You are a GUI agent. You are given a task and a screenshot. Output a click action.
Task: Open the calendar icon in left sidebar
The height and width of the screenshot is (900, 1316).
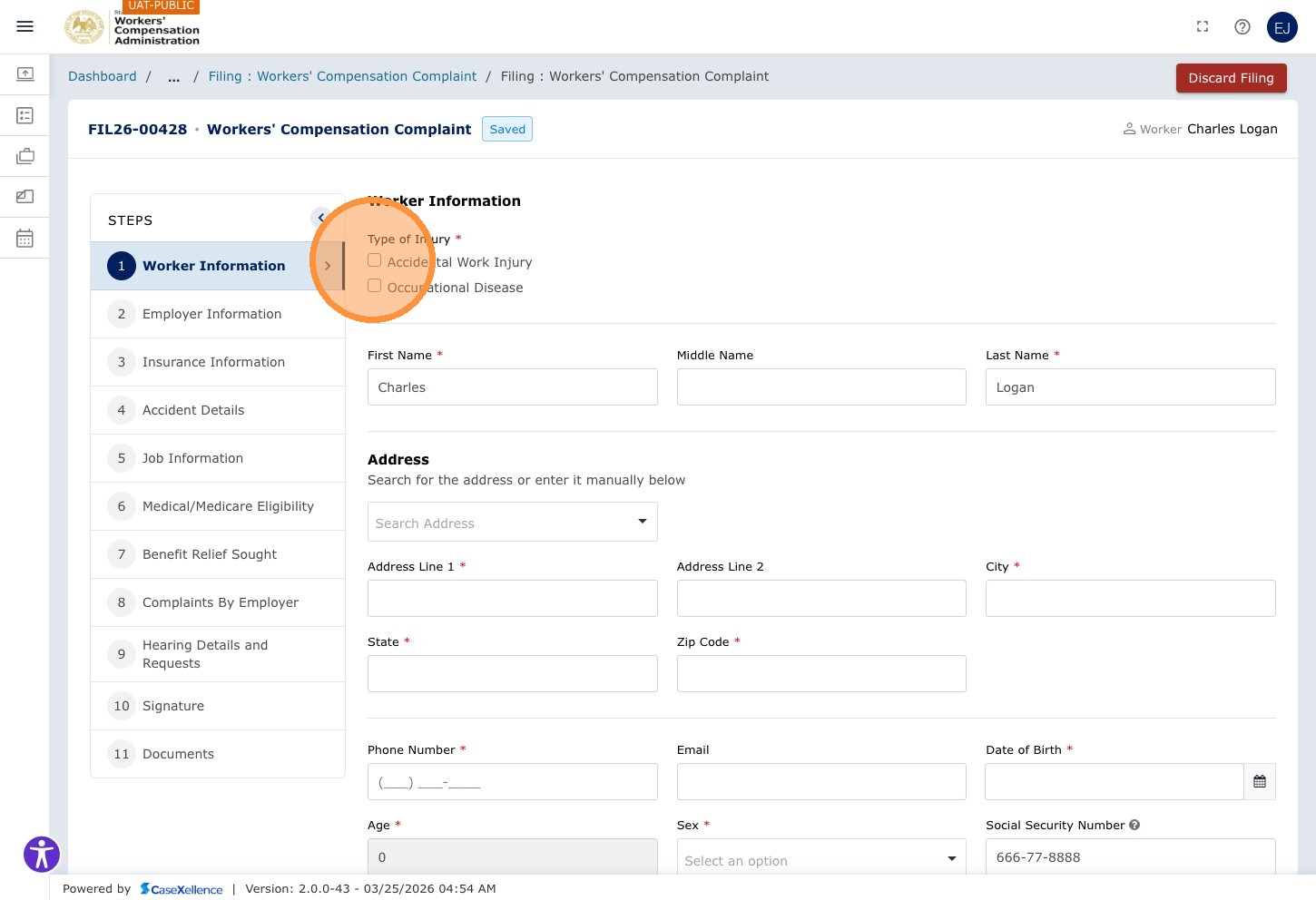(x=25, y=239)
